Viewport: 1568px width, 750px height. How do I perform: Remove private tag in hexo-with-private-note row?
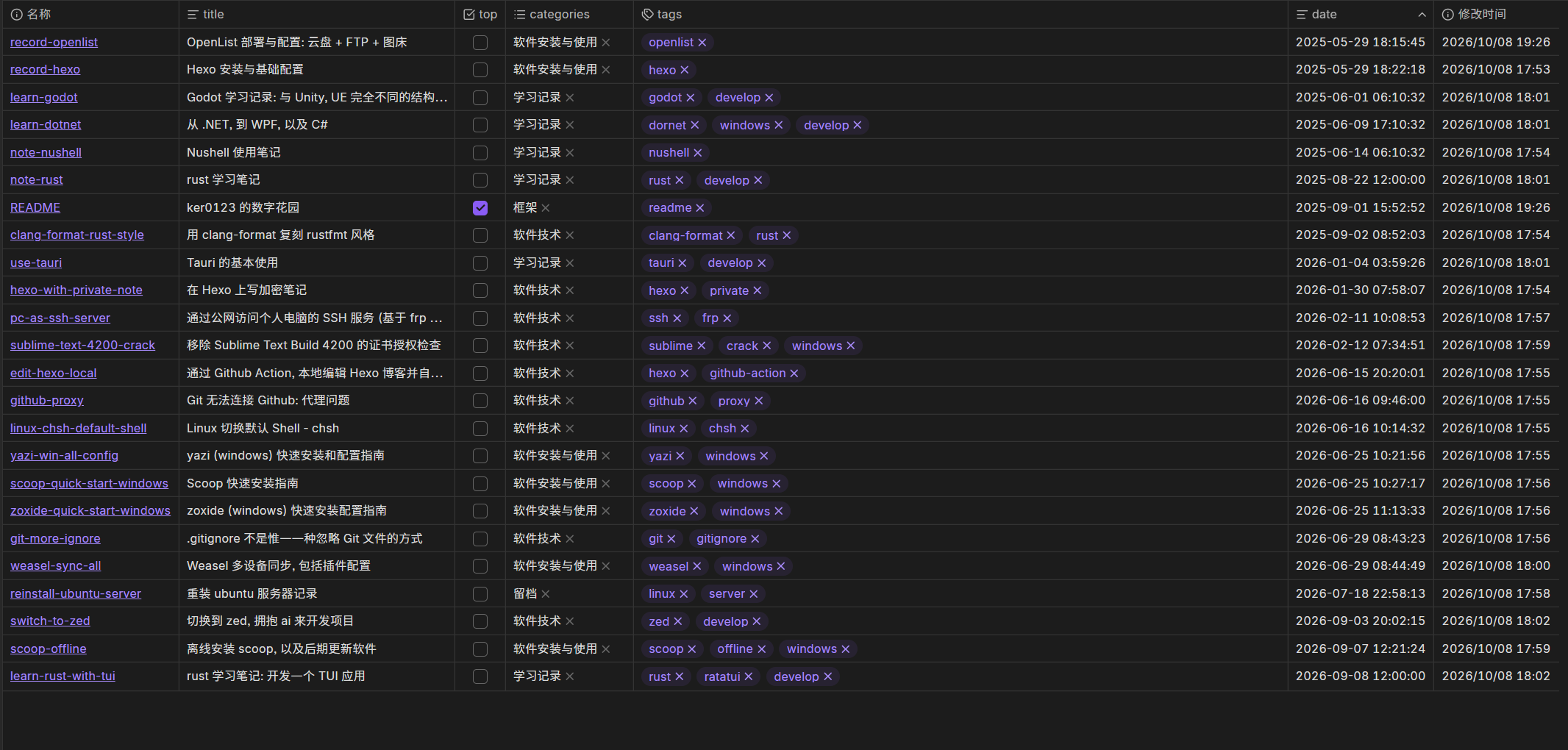click(x=758, y=291)
